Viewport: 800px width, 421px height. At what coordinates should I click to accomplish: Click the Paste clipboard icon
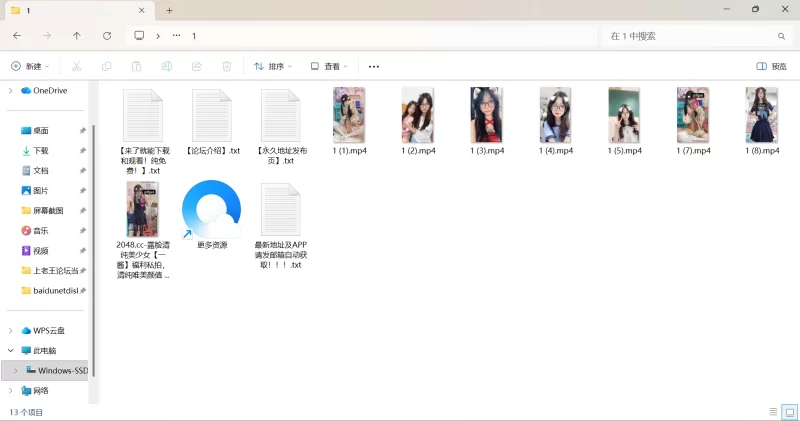tap(136, 66)
